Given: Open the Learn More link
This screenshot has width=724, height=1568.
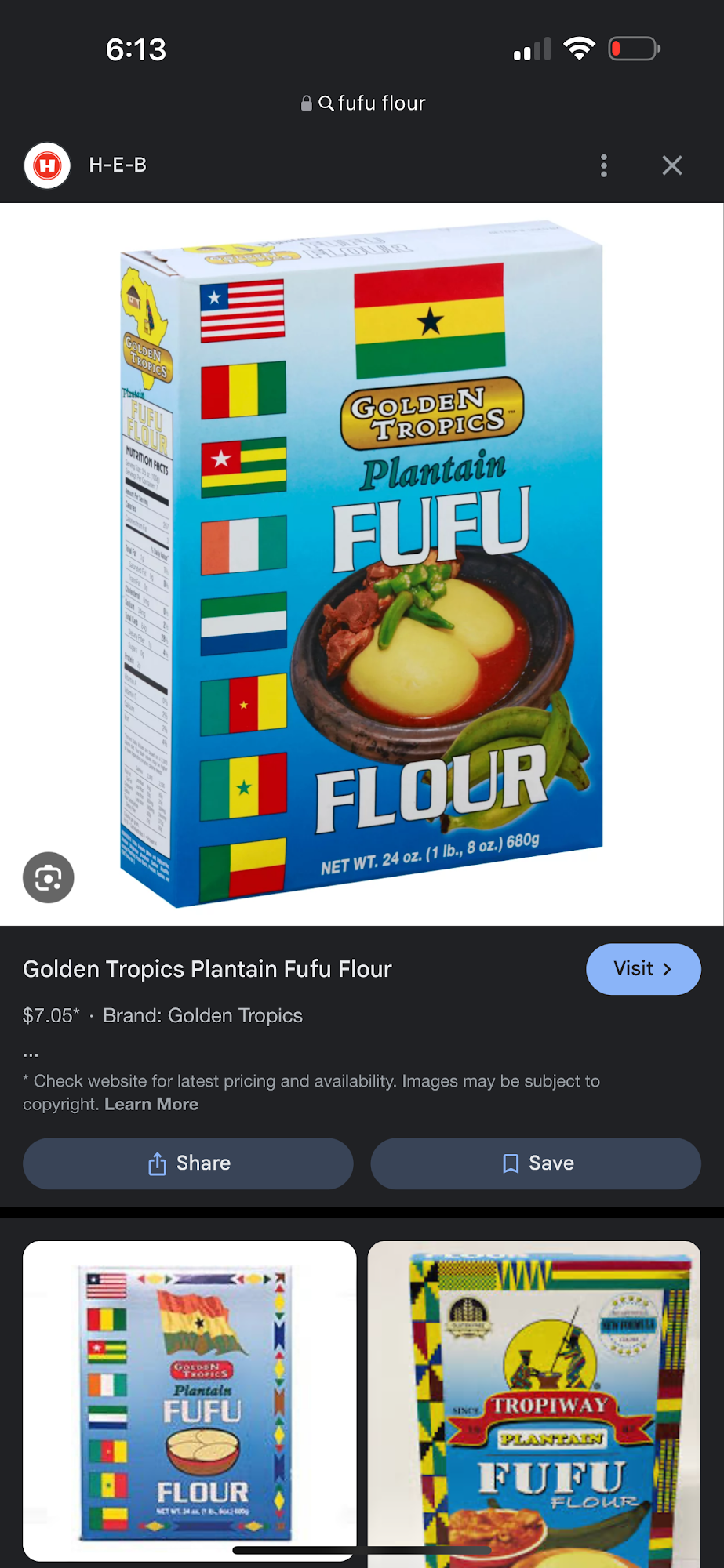Looking at the screenshot, I should coord(151,1104).
